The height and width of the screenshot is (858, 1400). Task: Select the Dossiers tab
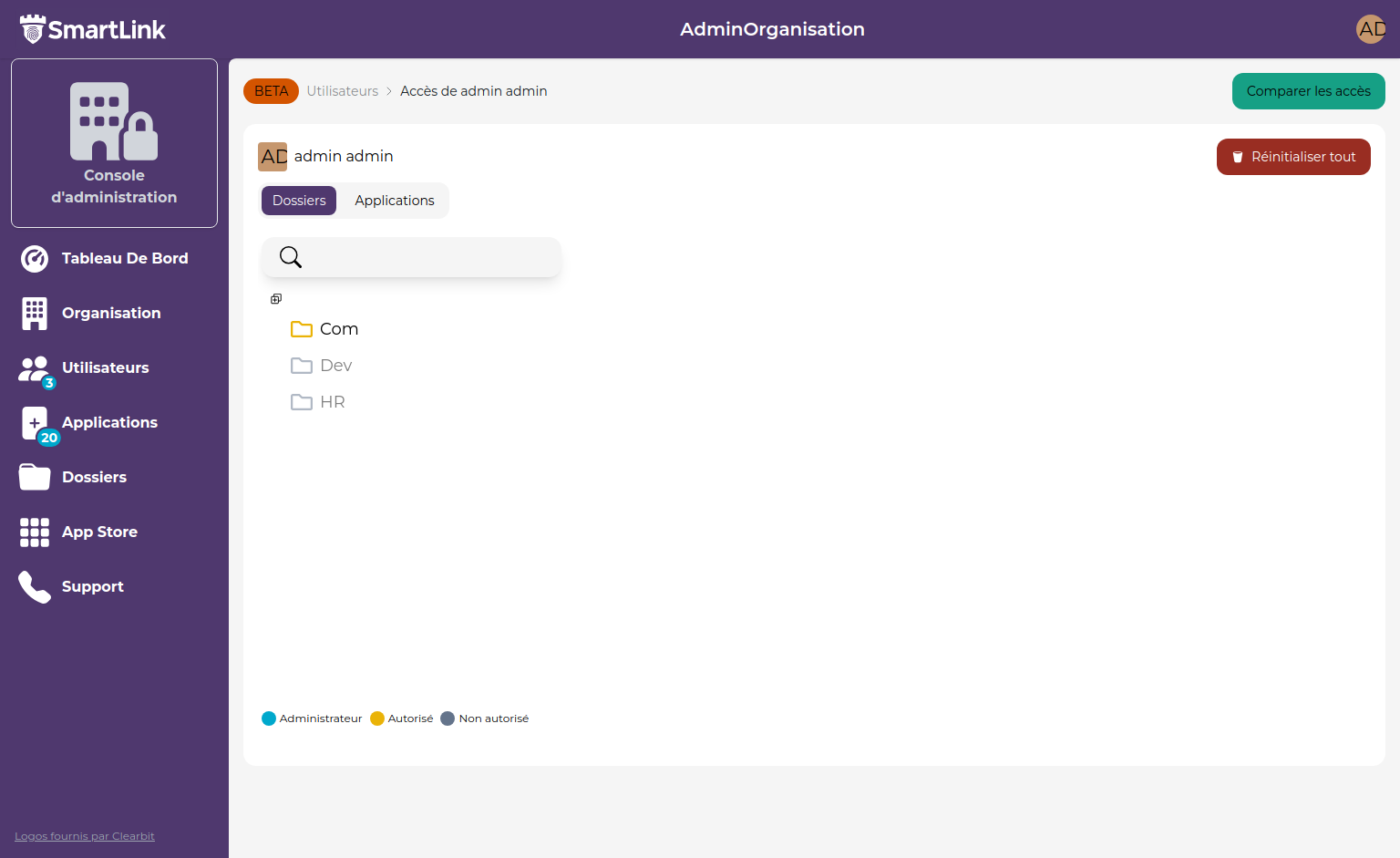point(299,201)
